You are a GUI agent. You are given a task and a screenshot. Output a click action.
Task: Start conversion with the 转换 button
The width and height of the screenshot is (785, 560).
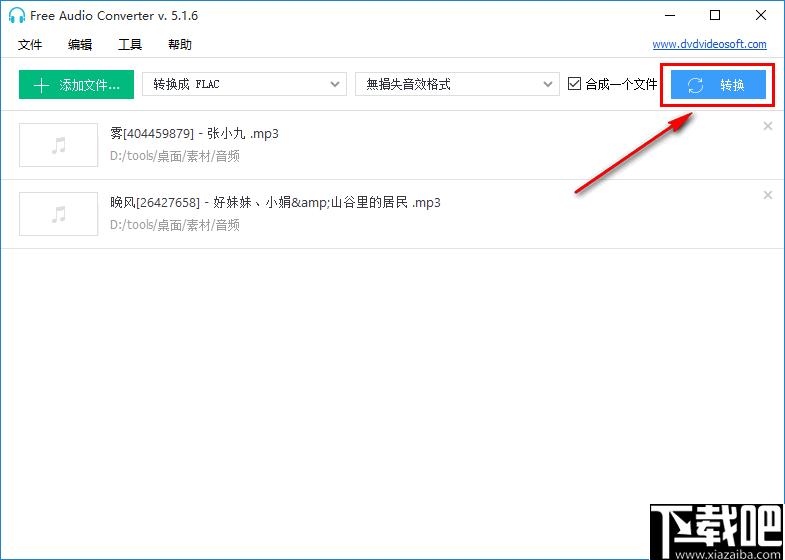718,85
